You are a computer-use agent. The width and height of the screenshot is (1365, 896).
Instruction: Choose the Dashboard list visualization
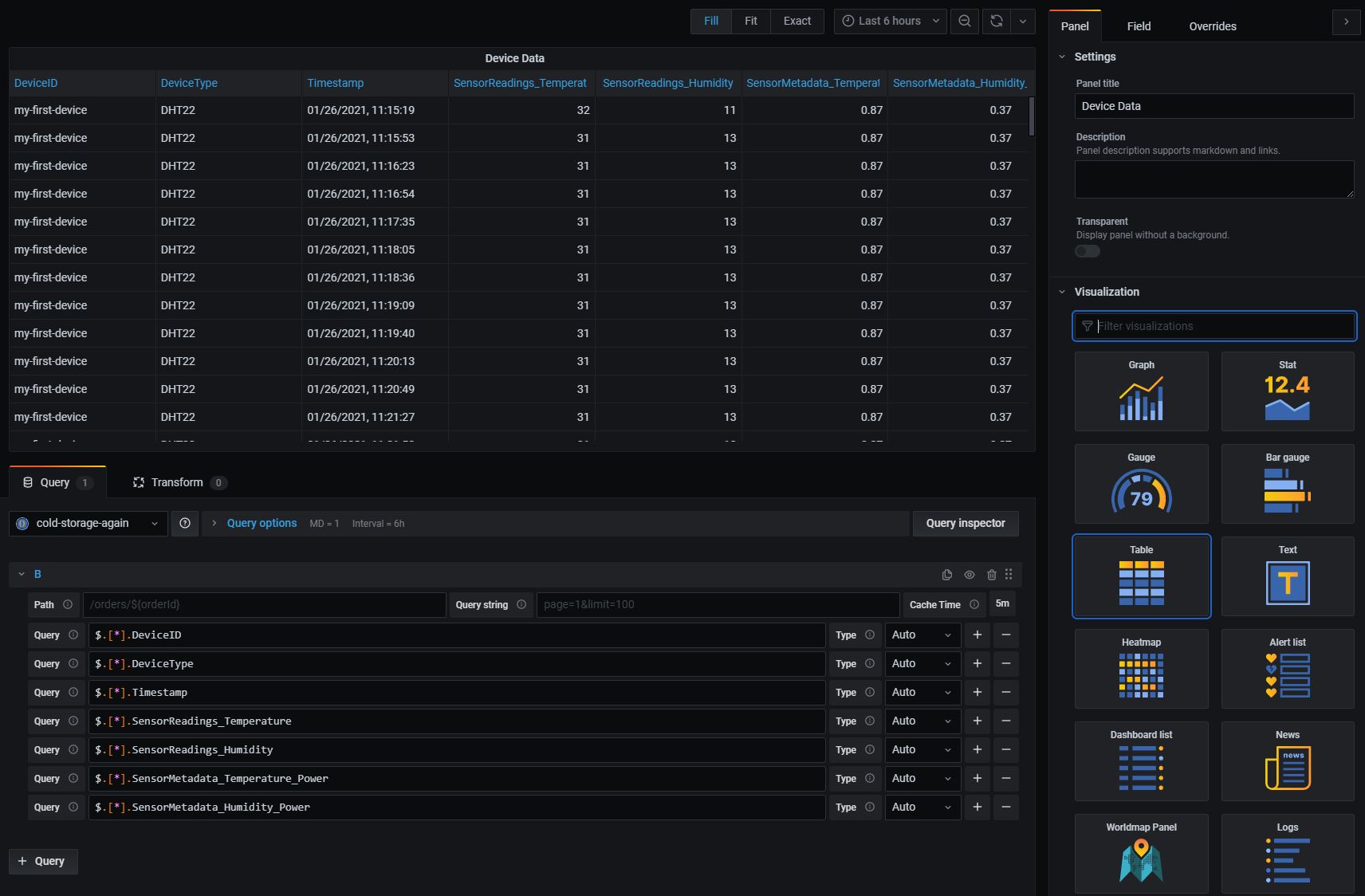(x=1142, y=761)
